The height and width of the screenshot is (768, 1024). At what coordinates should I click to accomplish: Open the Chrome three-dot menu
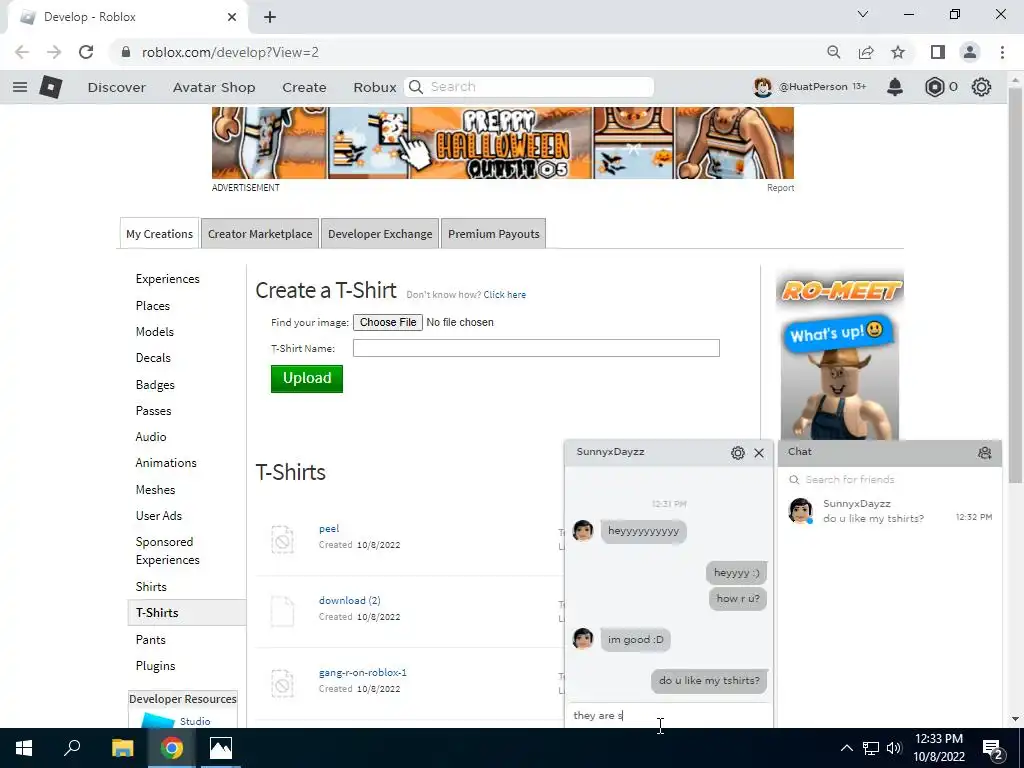(x=1002, y=52)
